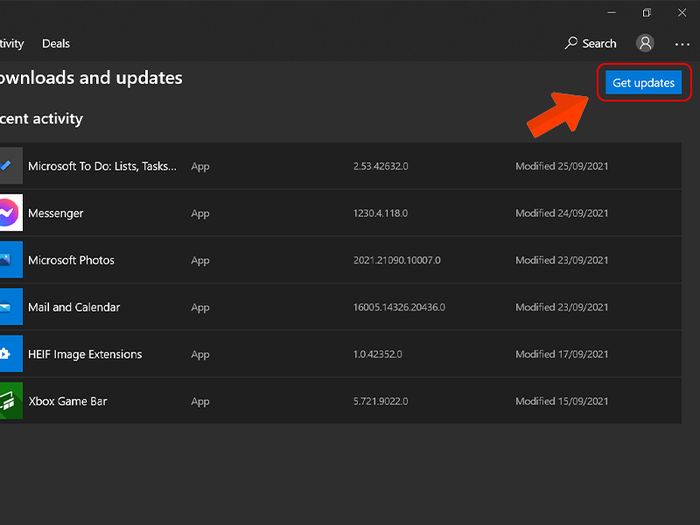Open the Search box
This screenshot has width=700, height=525.
591,43
